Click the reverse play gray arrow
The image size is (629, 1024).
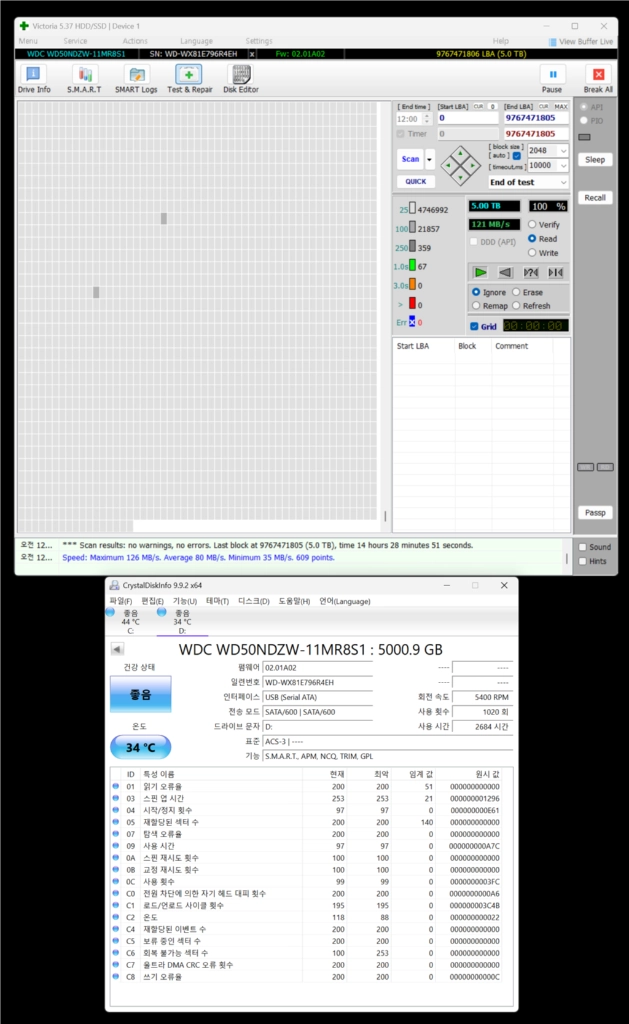pos(505,272)
